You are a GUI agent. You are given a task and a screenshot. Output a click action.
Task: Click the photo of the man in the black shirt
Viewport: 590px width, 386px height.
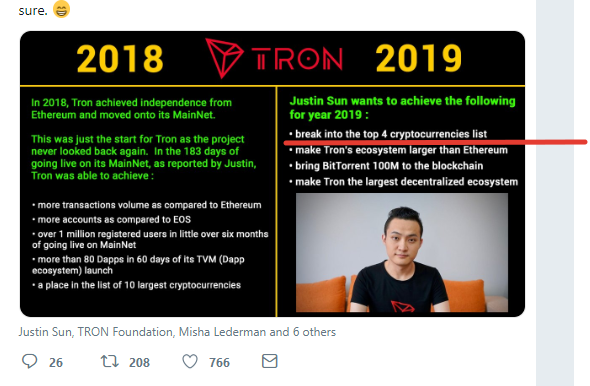[x=402, y=252]
